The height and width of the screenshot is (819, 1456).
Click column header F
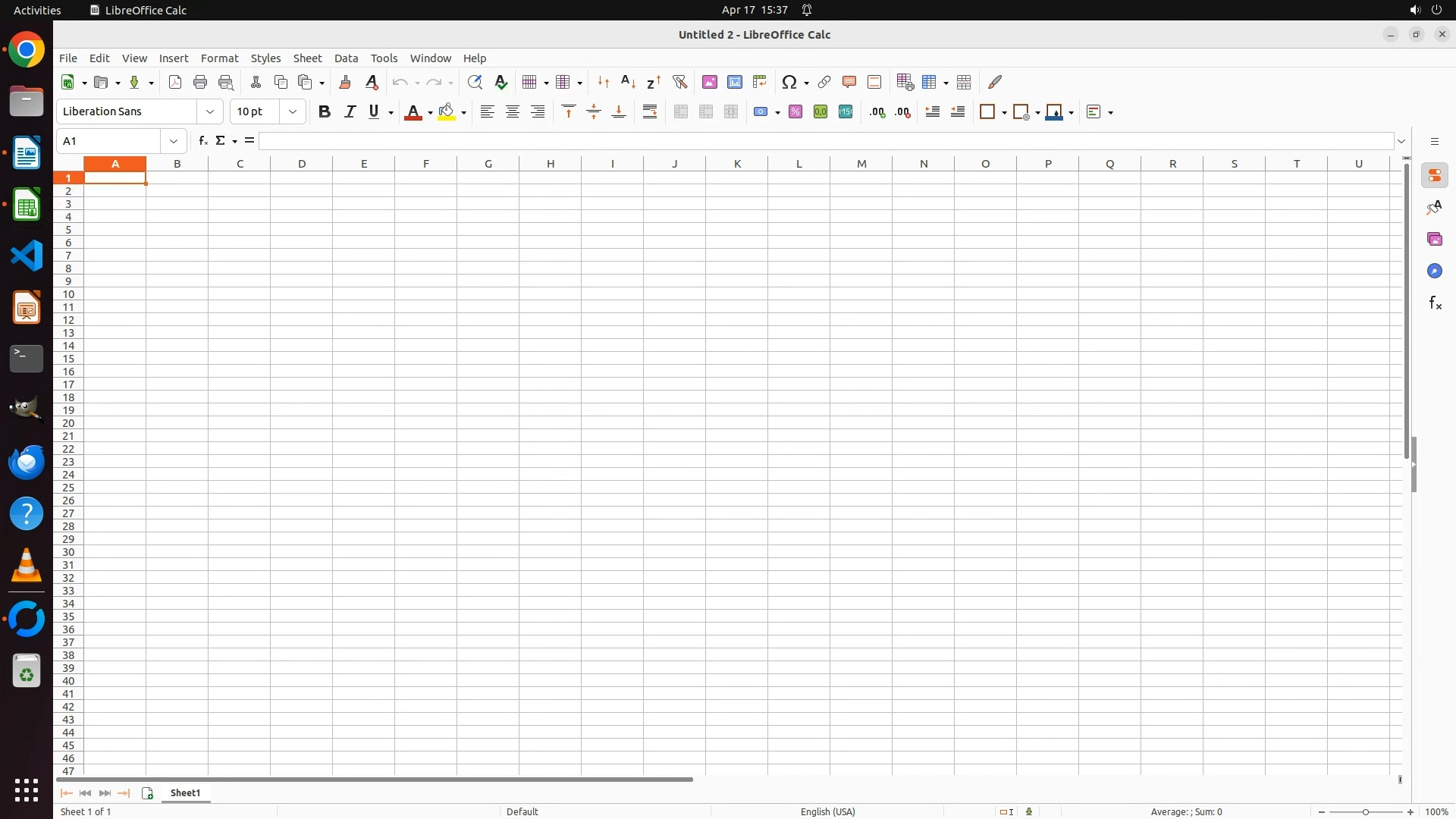[425, 164]
